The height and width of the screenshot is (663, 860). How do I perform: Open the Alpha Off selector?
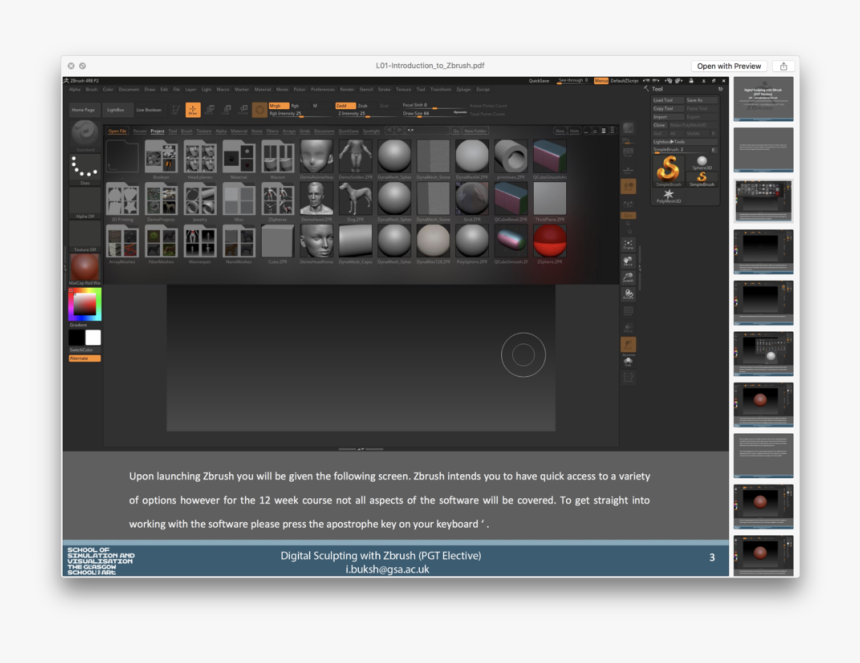pos(85,203)
